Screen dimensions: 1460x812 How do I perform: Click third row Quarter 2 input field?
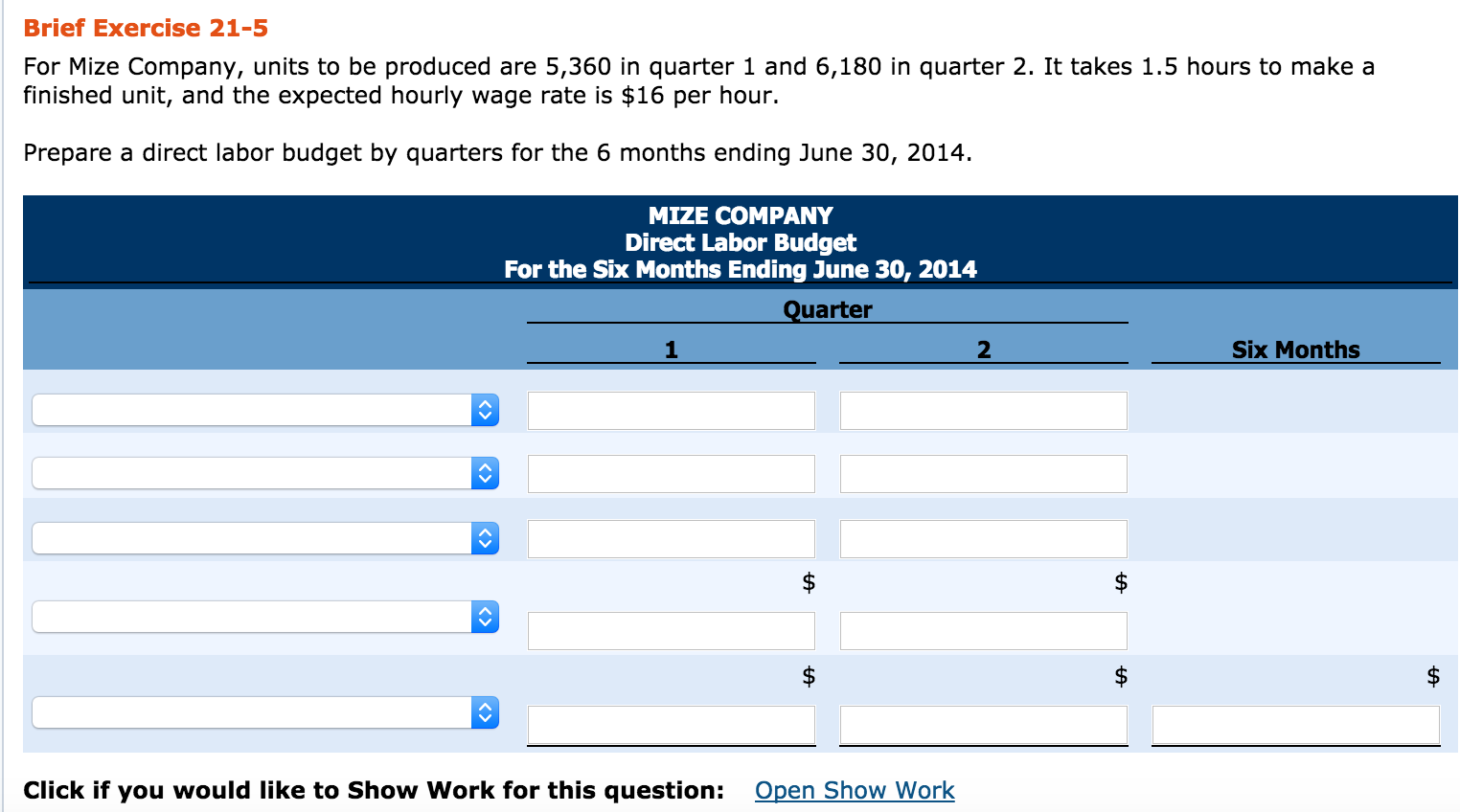[984, 539]
